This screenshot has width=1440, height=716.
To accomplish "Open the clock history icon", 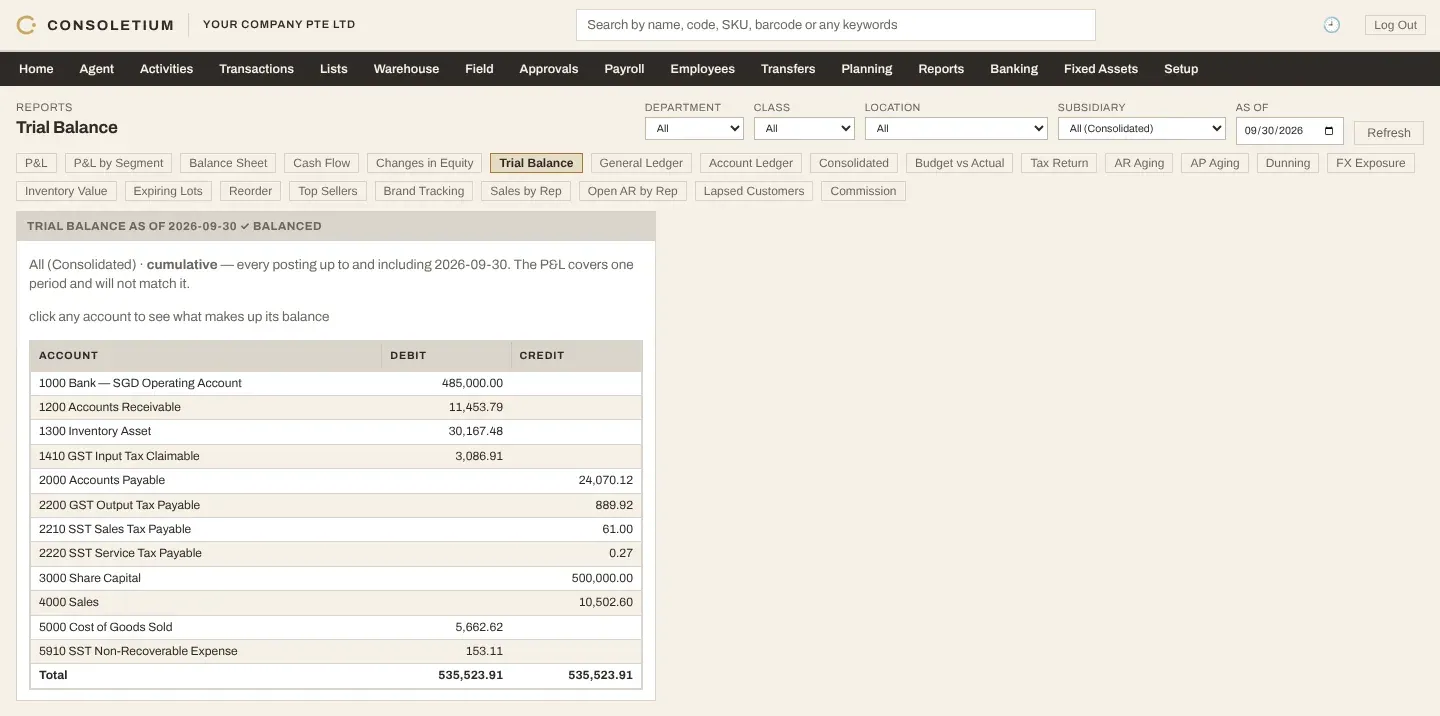I will click(x=1331, y=25).
